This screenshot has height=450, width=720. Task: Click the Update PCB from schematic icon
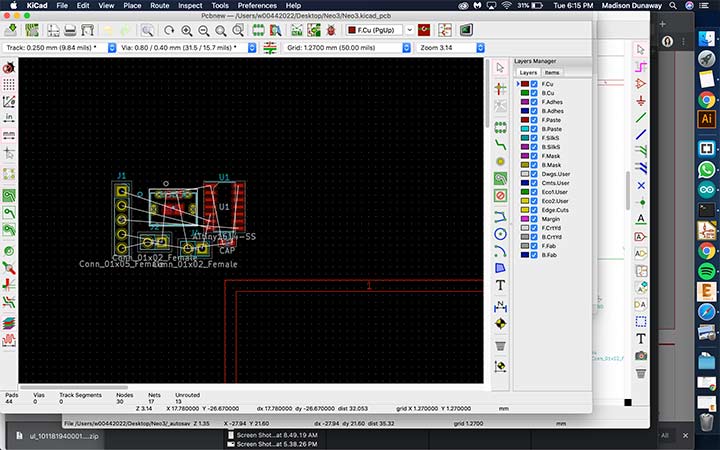click(314, 30)
